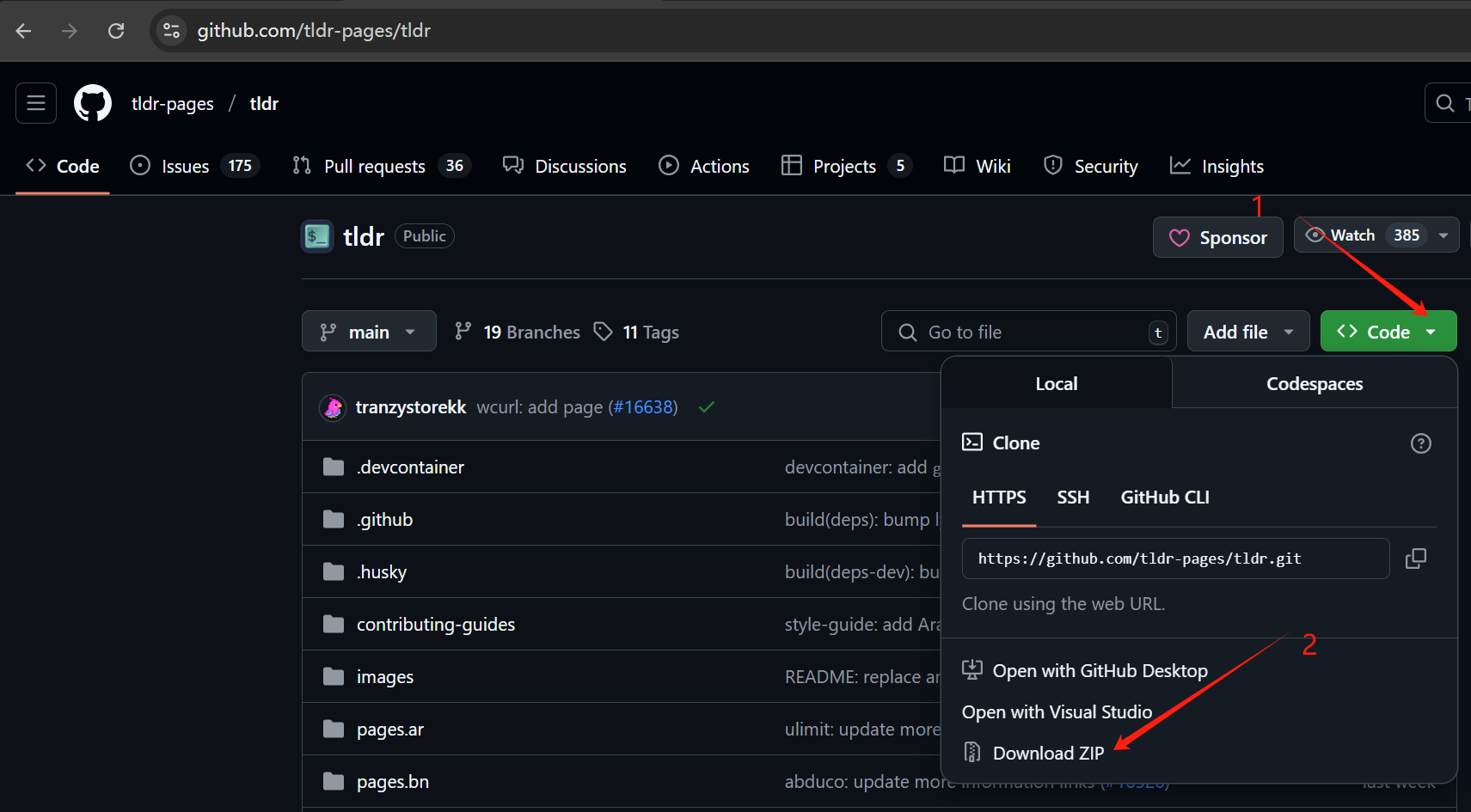The height and width of the screenshot is (812, 1471).
Task: Open the hamburger navigation menu
Action: click(36, 103)
